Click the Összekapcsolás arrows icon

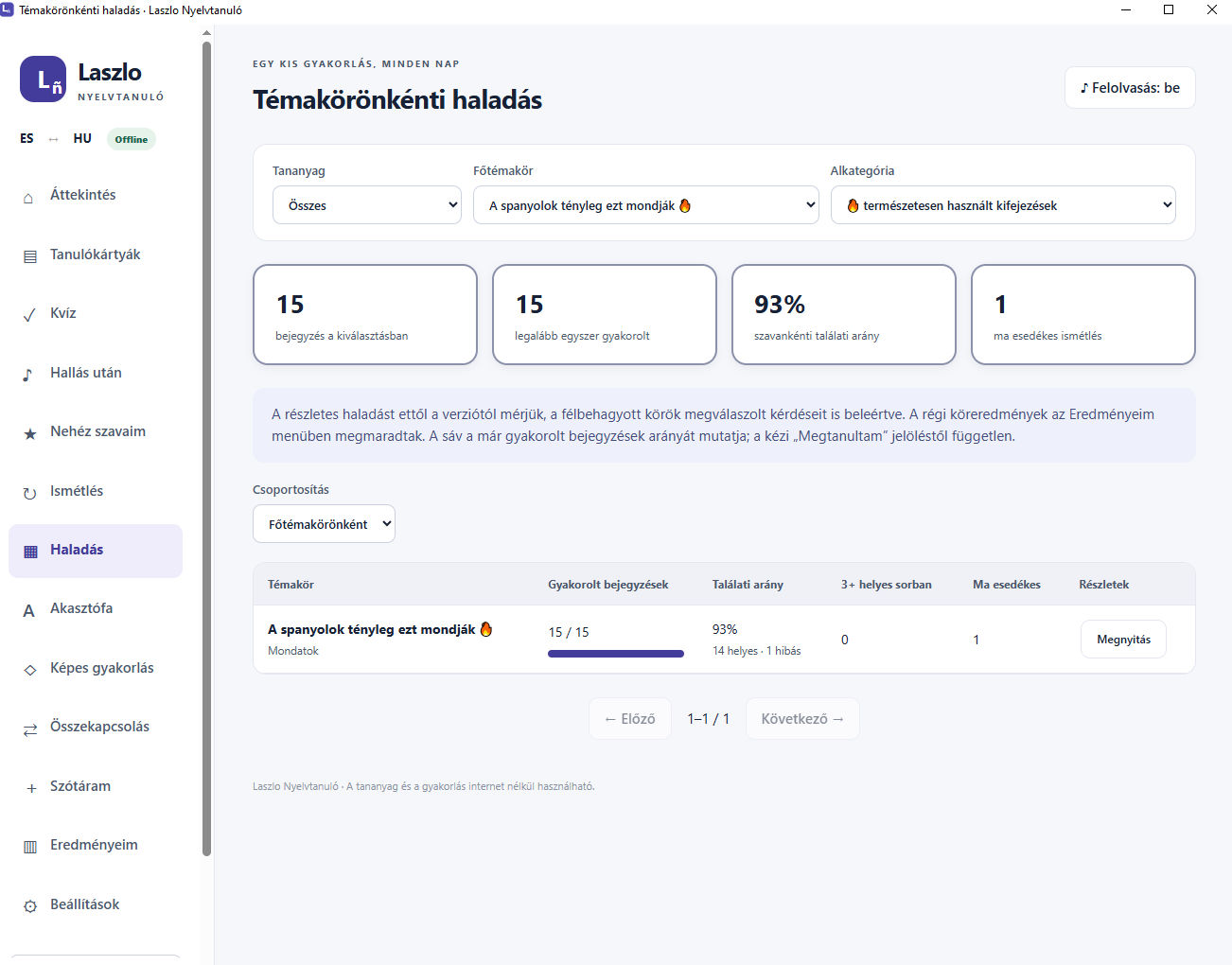30,729
